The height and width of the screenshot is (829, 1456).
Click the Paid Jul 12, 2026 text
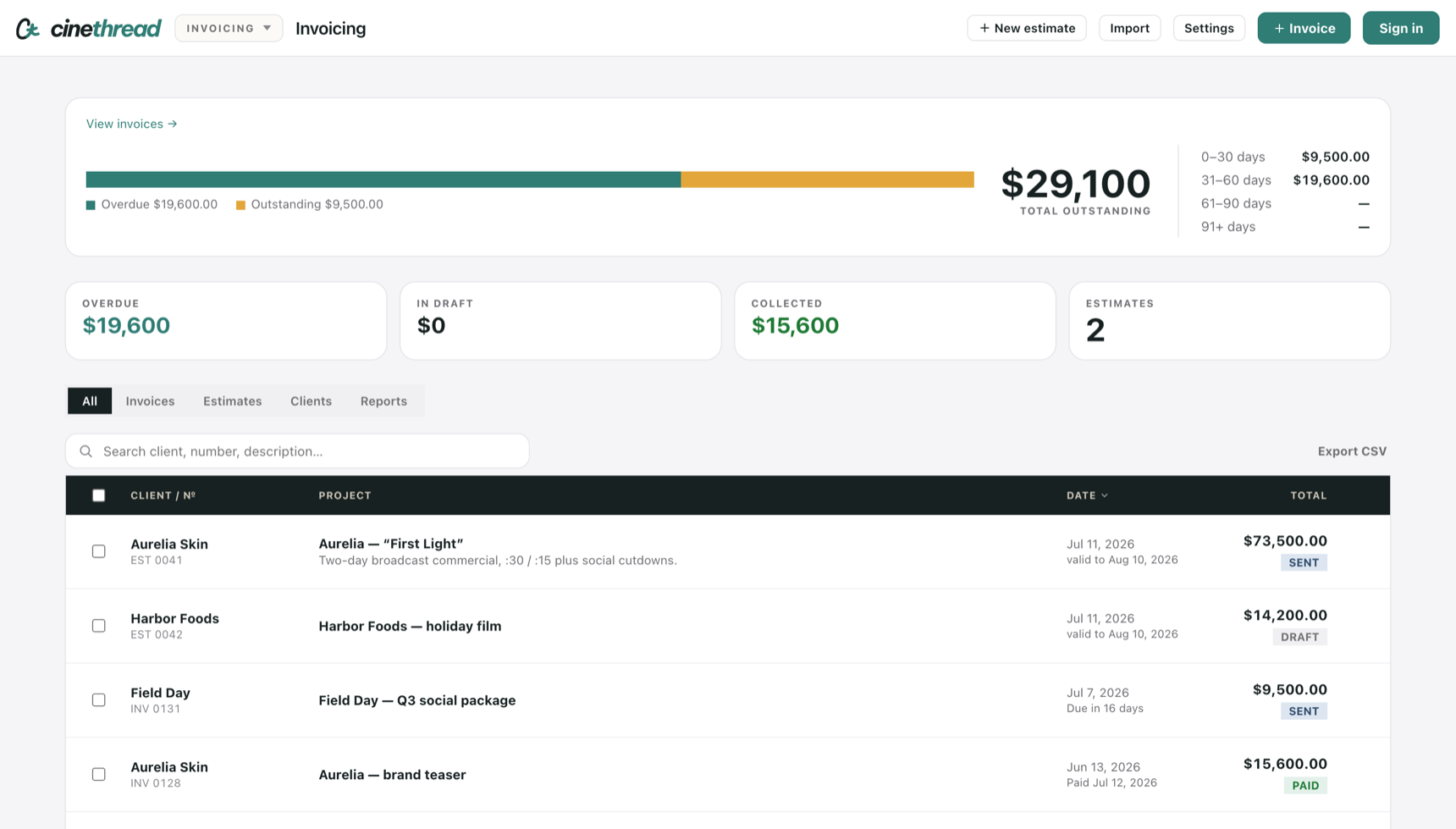[x=1111, y=783]
